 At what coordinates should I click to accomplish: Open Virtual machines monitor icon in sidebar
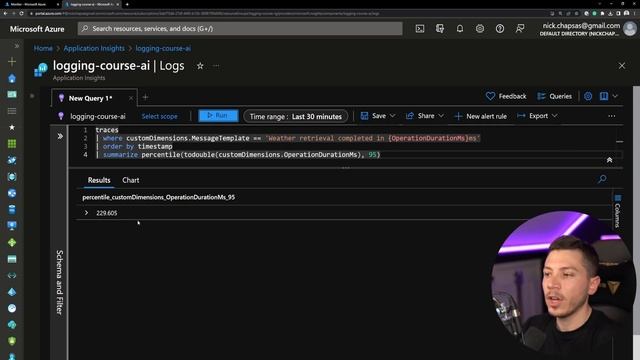[12, 226]
